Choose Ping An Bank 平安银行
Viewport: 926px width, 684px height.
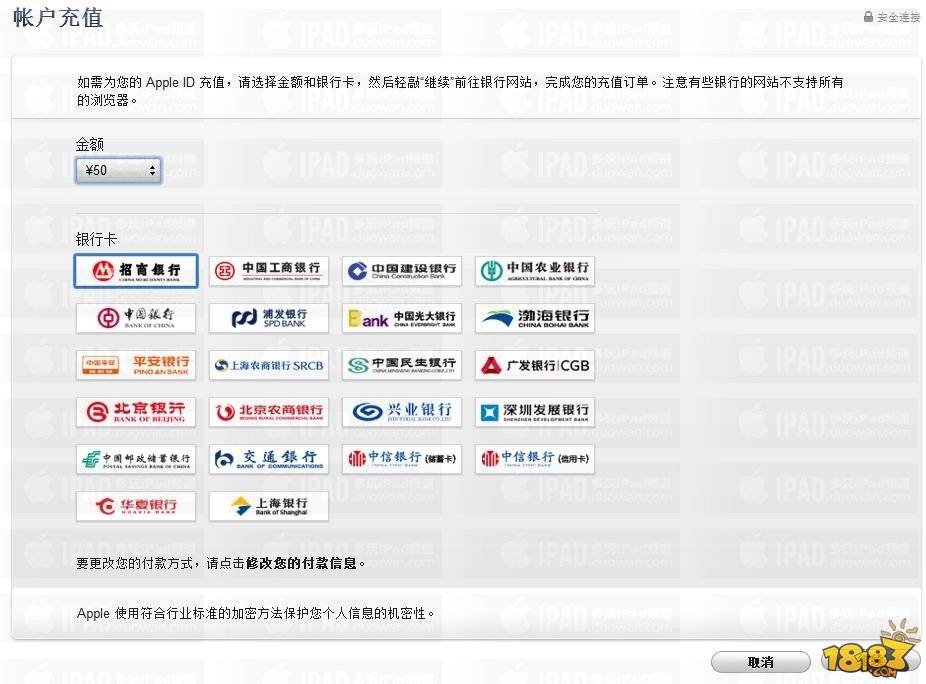click(x=136, y=365)
